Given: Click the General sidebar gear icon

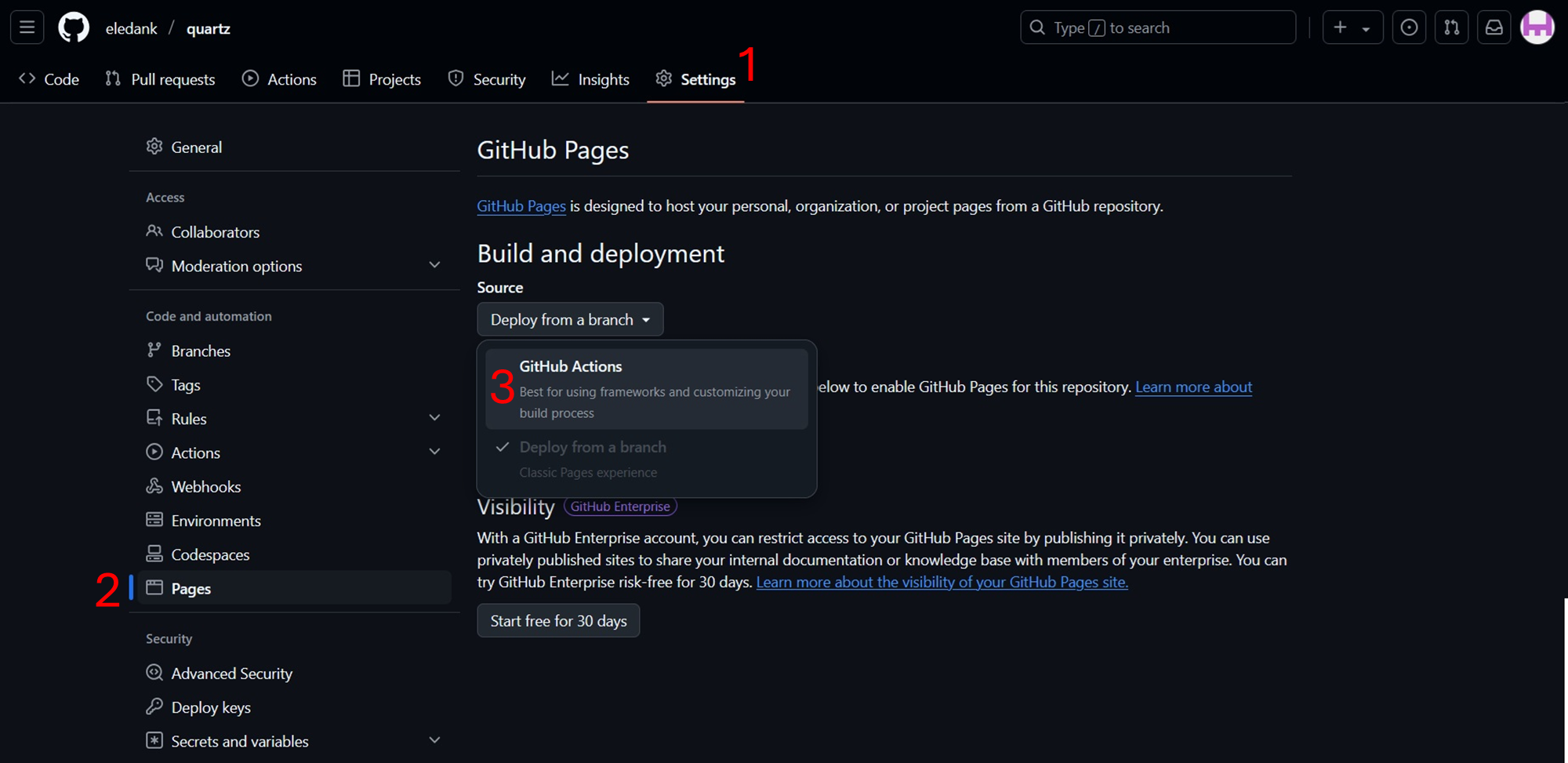Looking at the screenshot, I should pyautogui.click(x=154, y=147).
